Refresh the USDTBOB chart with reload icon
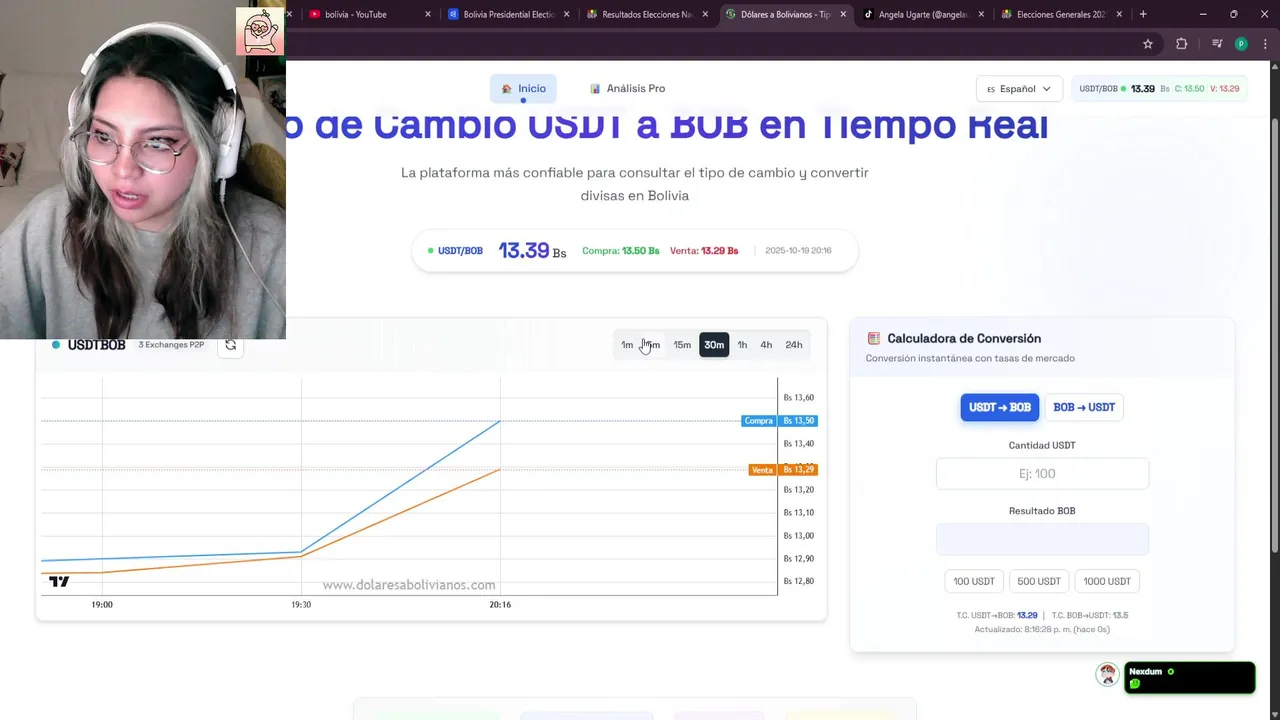The image size is (1280, 720). [231, 345]
